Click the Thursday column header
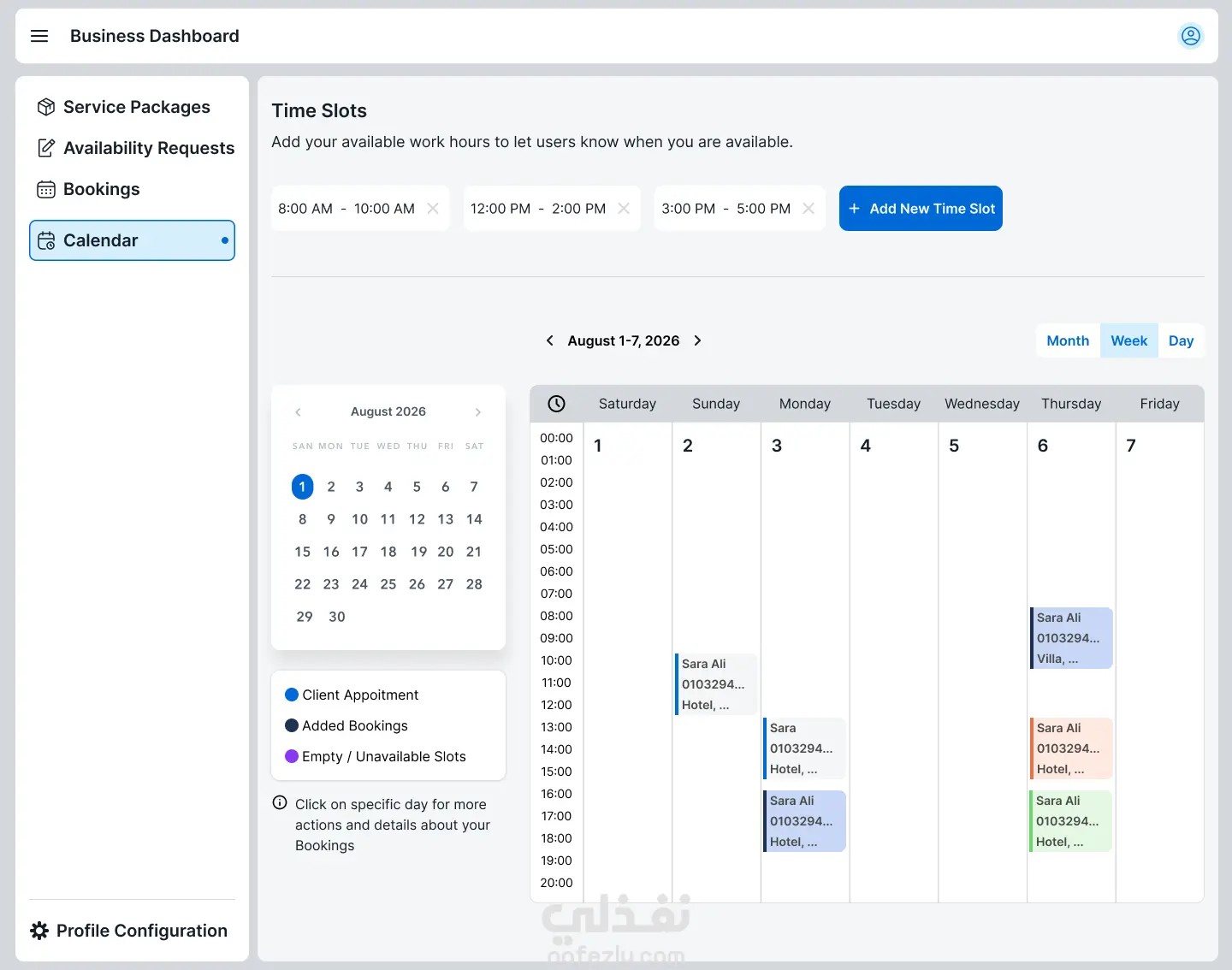The width and height of the screenshot is (1232, 970). coord(1071,404)
